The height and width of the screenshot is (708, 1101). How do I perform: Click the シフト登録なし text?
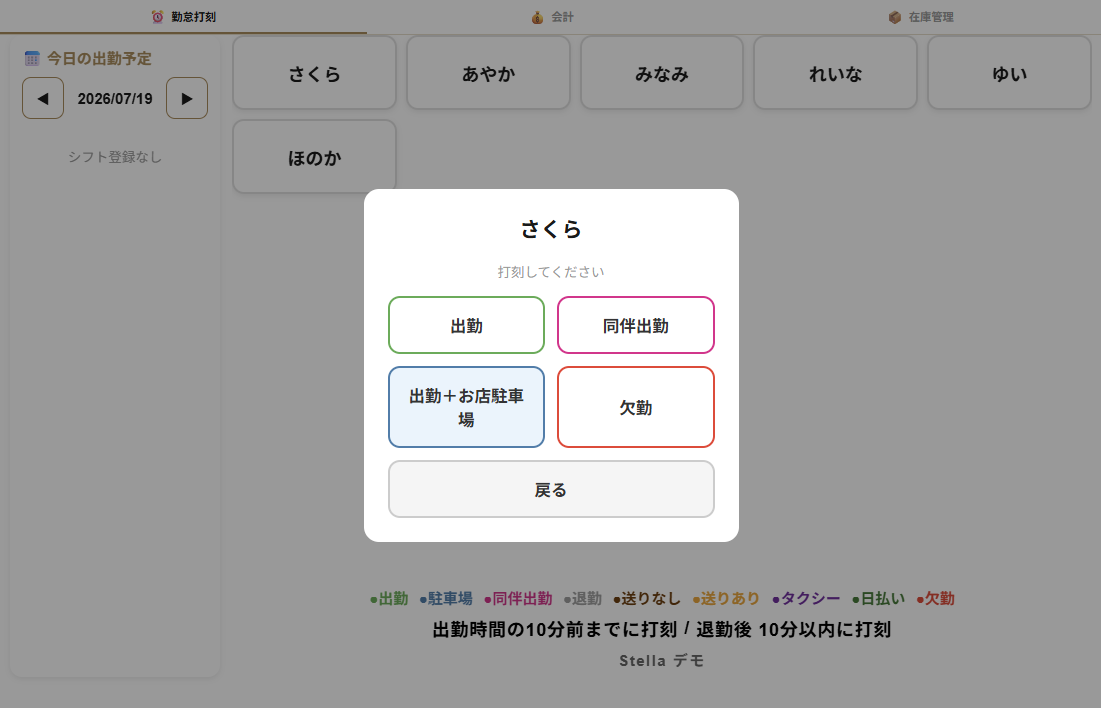tap(115, 157)
